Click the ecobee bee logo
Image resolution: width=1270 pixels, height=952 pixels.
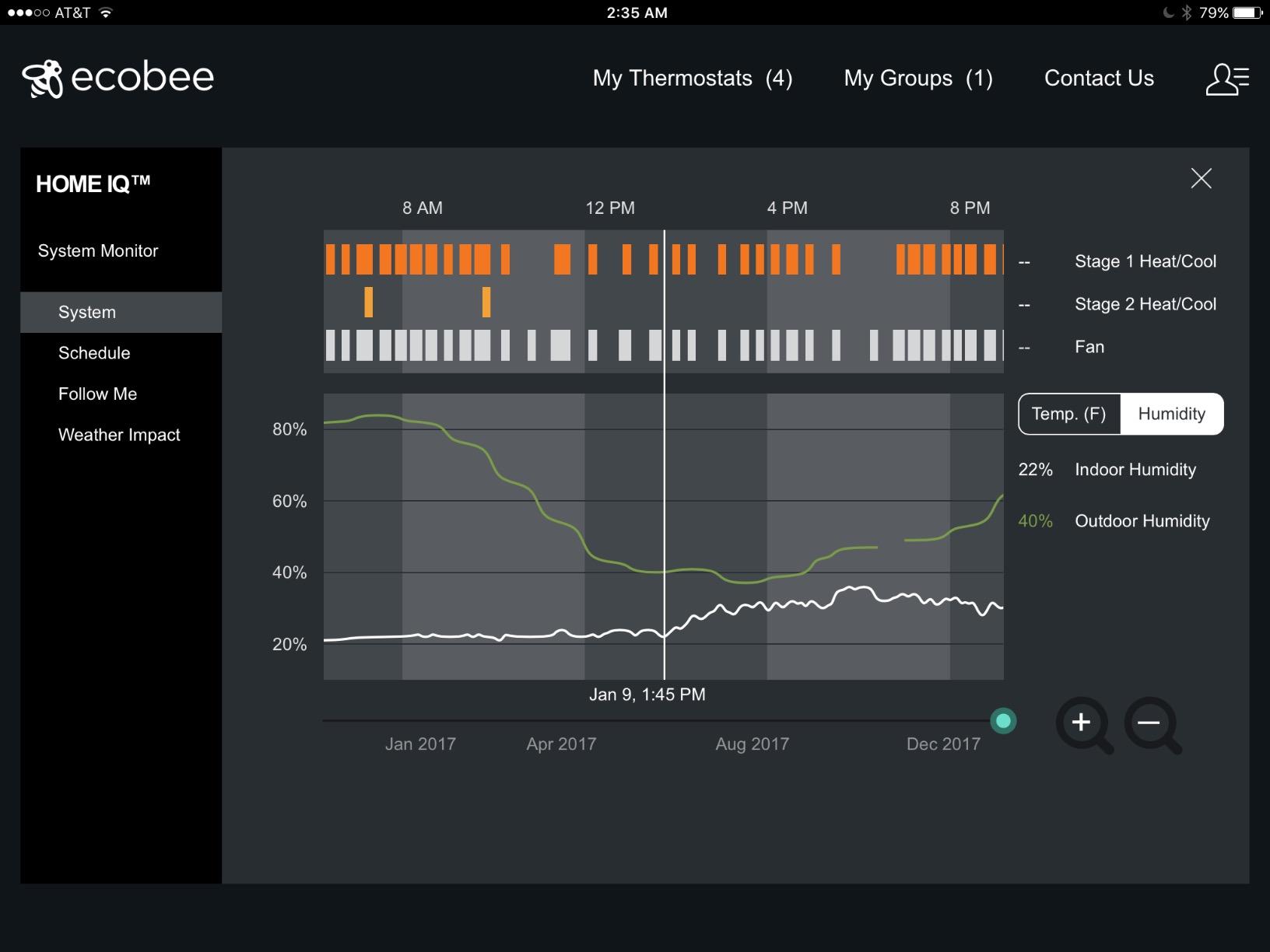[43, 79]
